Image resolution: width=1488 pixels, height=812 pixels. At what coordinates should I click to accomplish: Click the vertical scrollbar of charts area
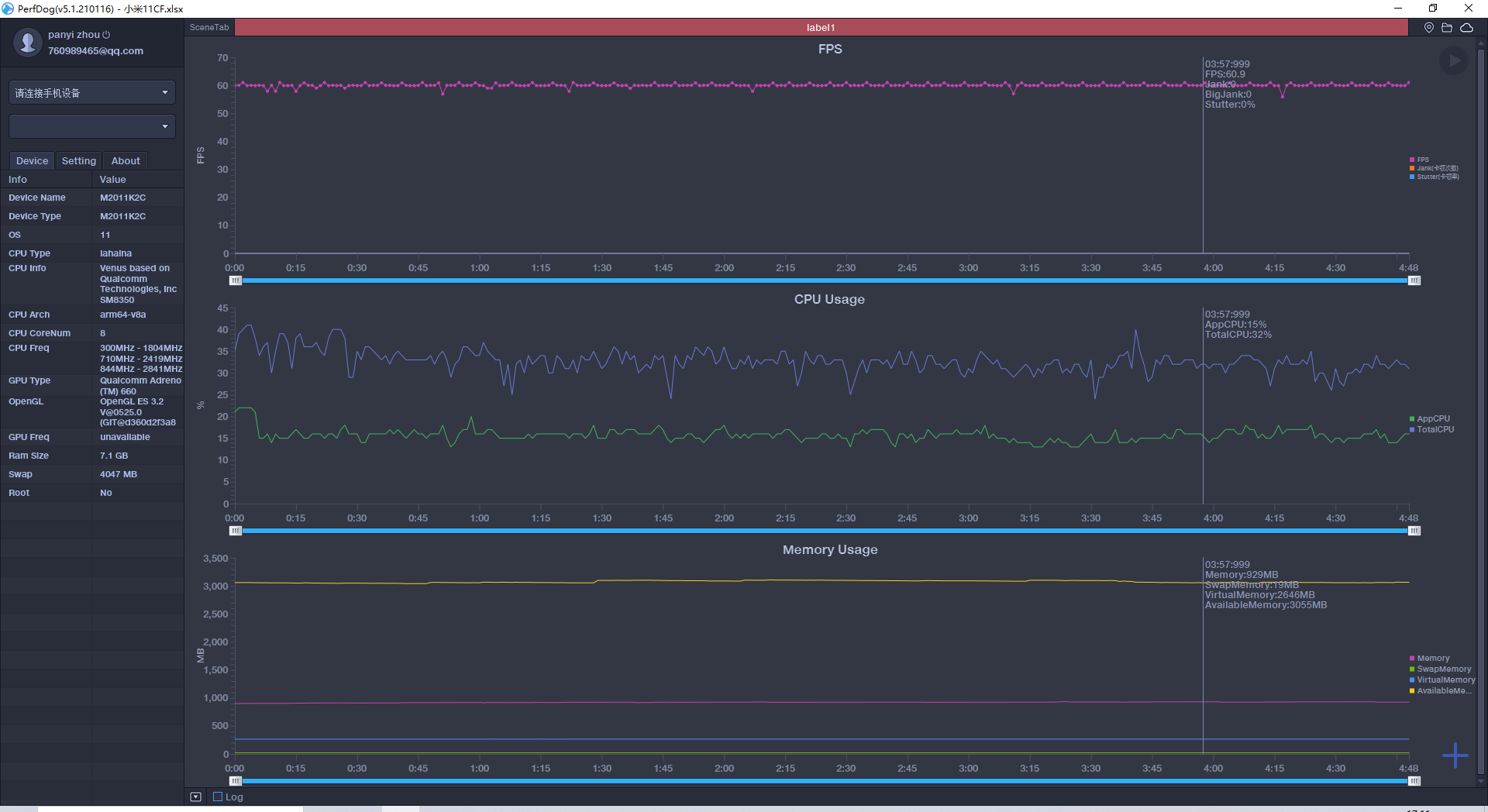1481,411
